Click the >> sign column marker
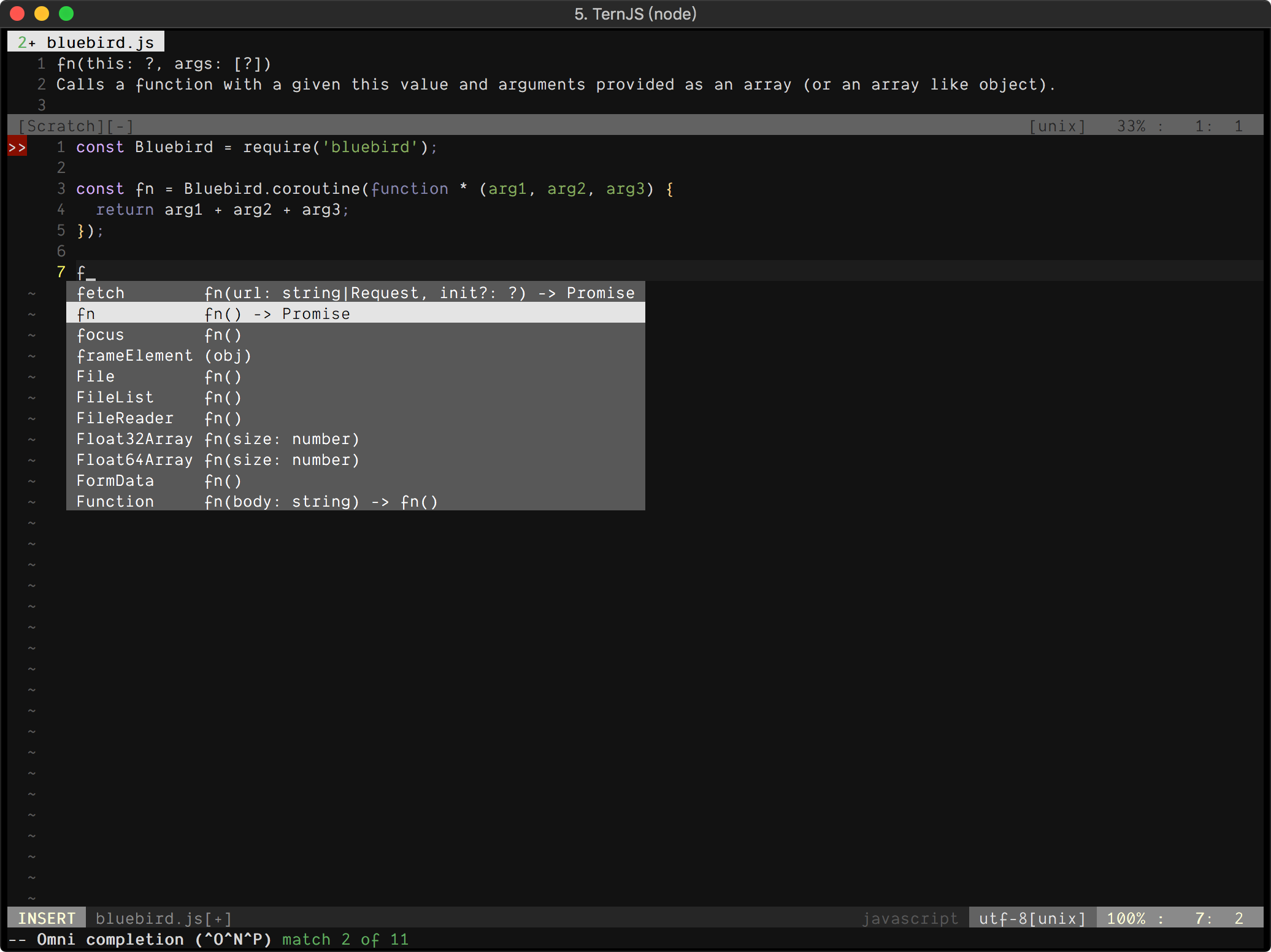This screenshot has width=1271, height=952. click(x=17, y=147)
